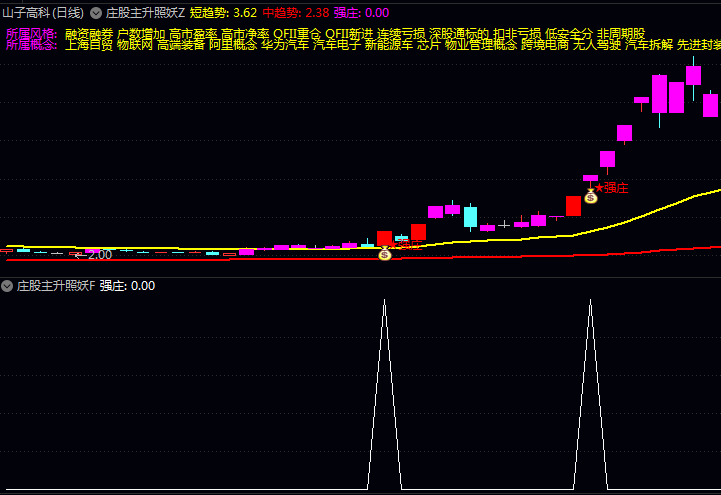
Task: Click the 扣非亏损 style tag
Action: point(517,34)
